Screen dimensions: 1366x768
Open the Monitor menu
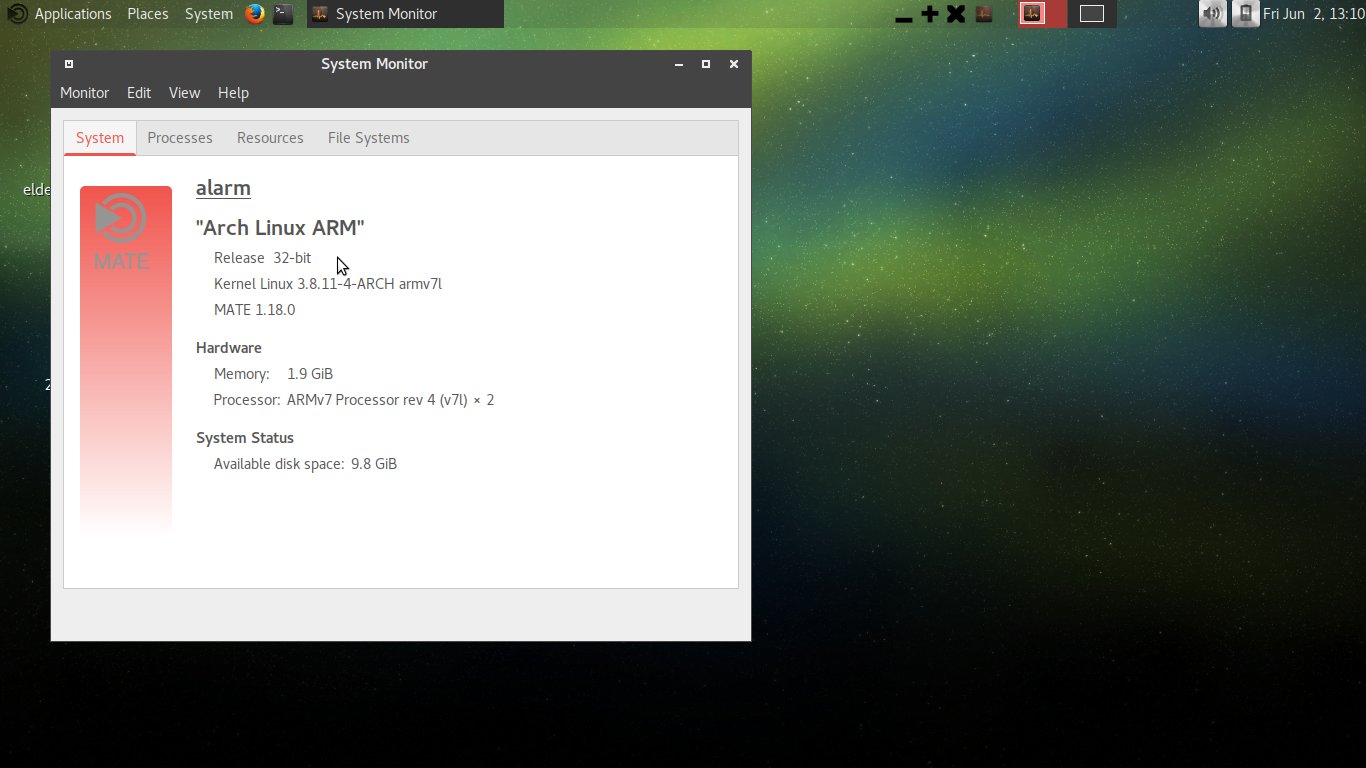(84, 93)
